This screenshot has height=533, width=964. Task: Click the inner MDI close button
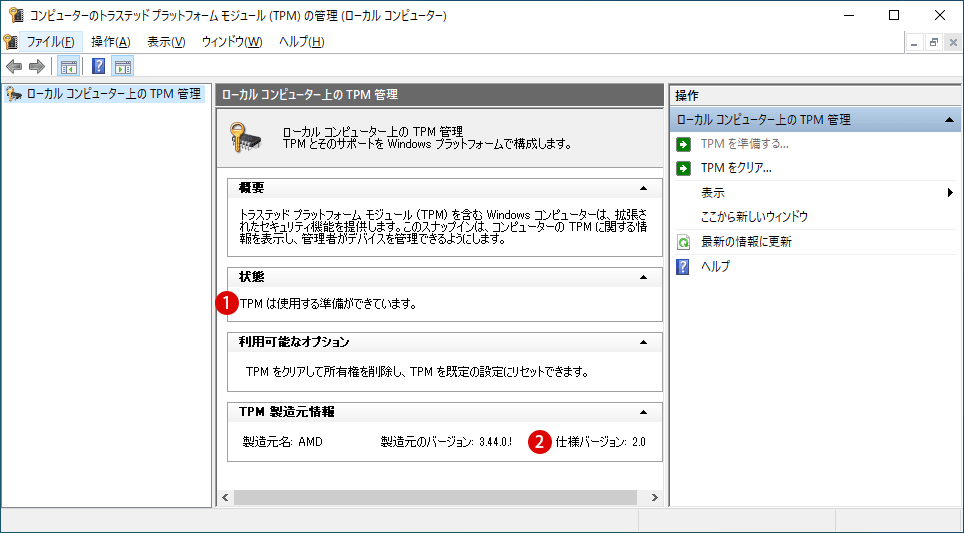point(953,42)
